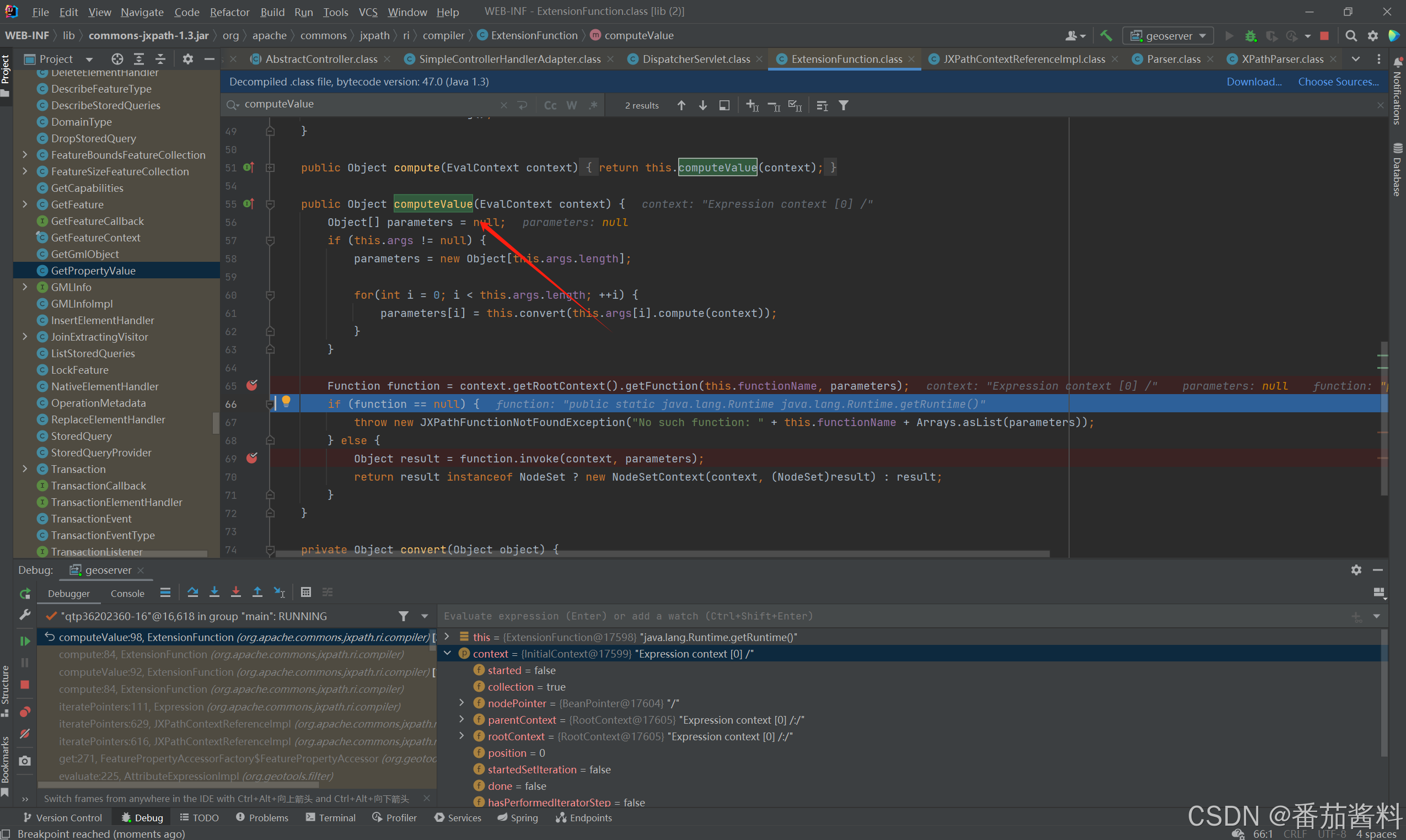Screen dimensions: 1406x840
Task: Select GetPropertyValue in the project tree
Action: pos(117,271)
